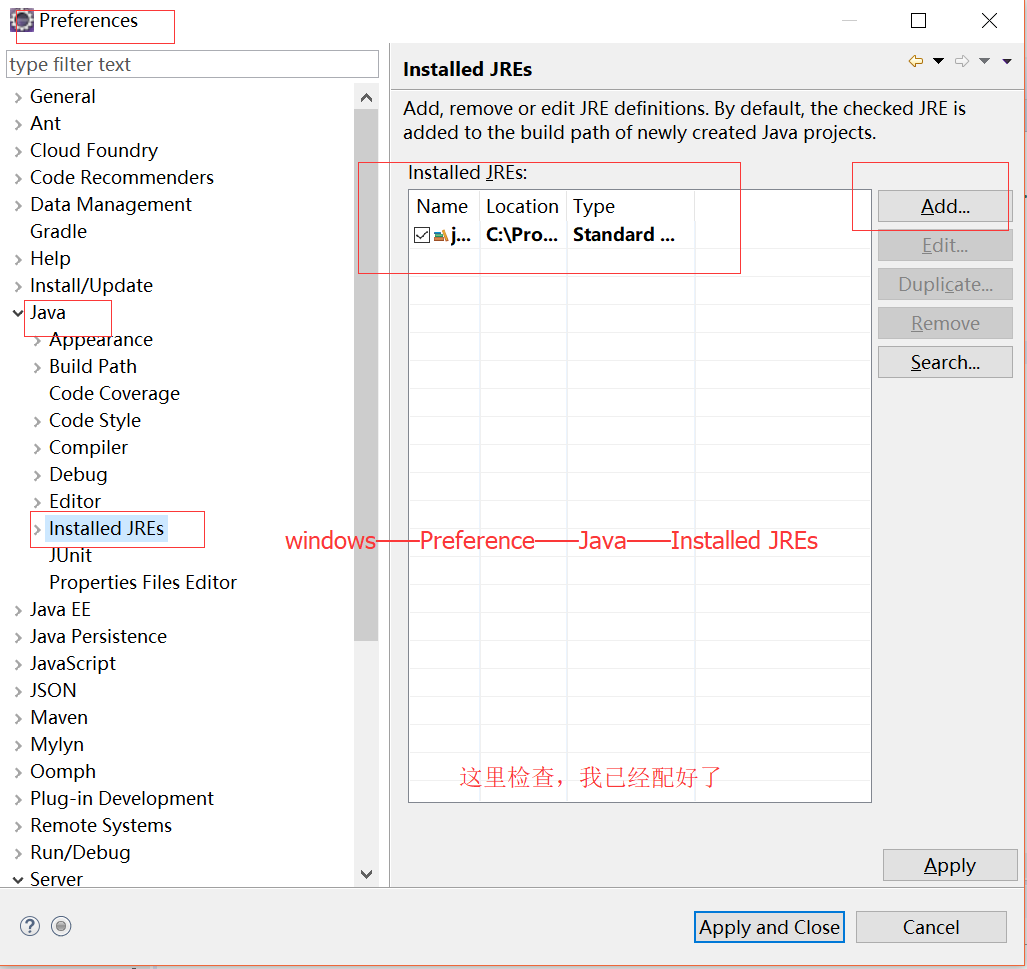1027x969 pixels.
Task: Click the Add... button
Action: coord(945,206)
